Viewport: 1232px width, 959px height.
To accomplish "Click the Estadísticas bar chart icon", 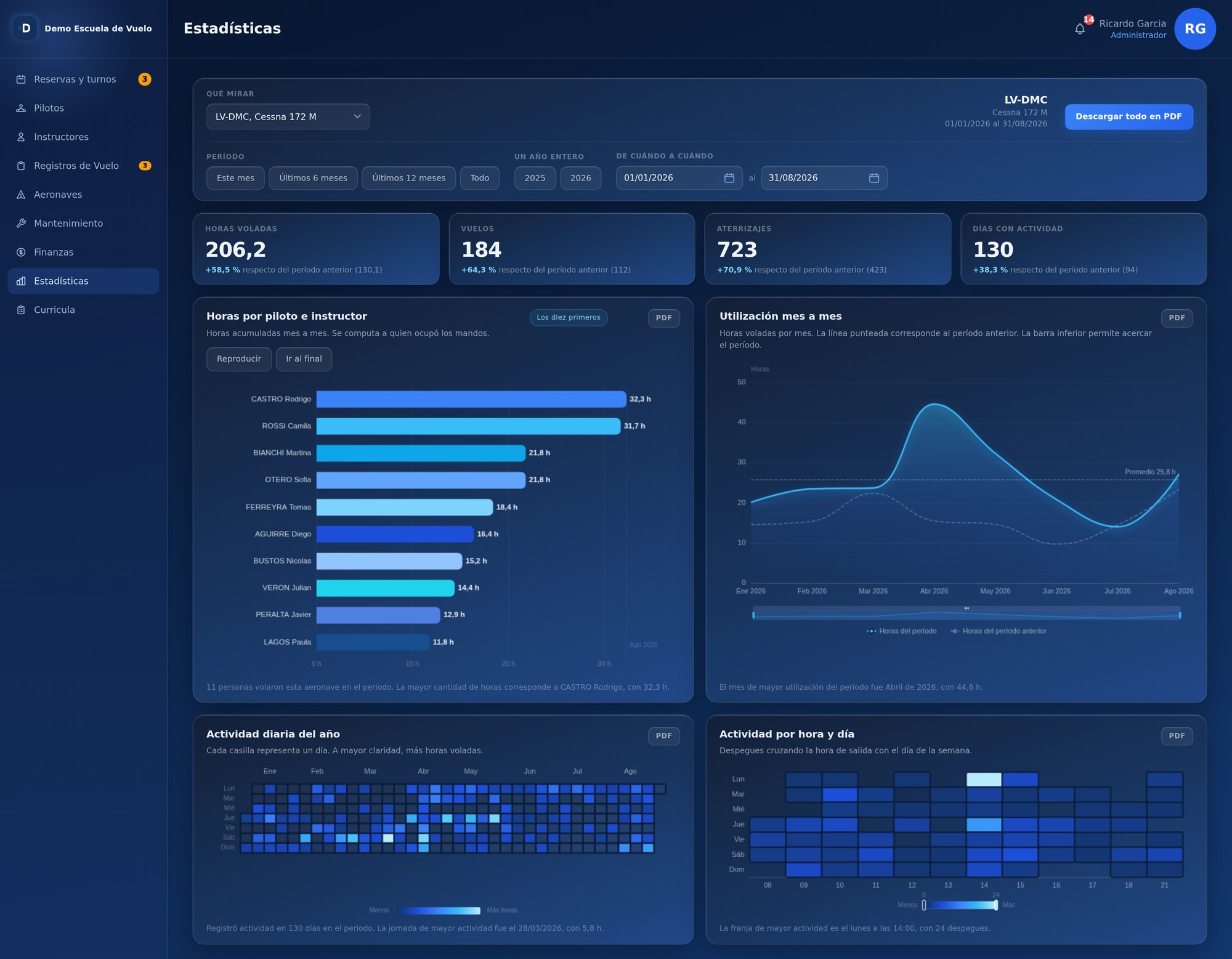I will coord(21,281).
